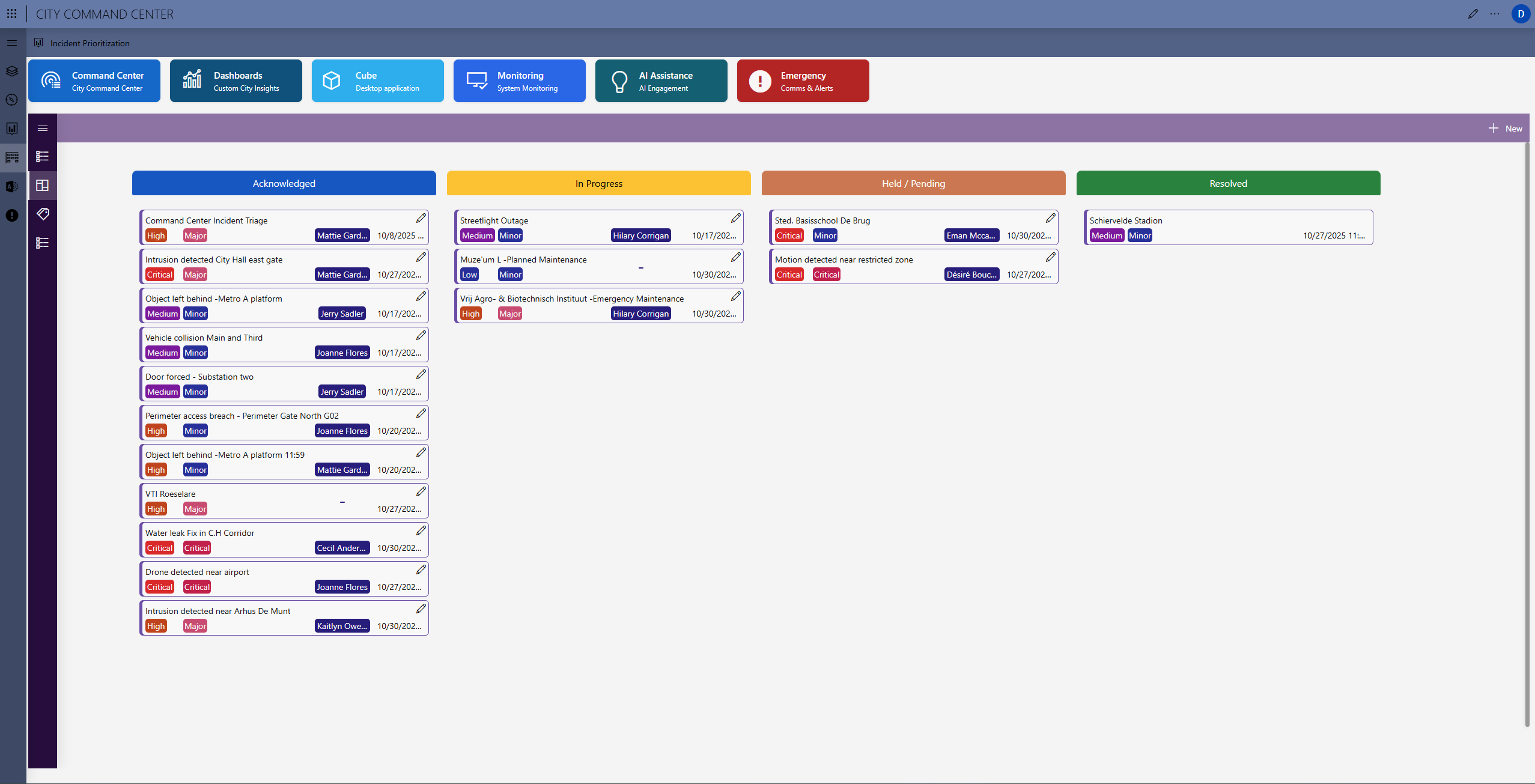Open the user profile avatar D
This screenshot has width=1535, height=784.
click(1520, 14)
